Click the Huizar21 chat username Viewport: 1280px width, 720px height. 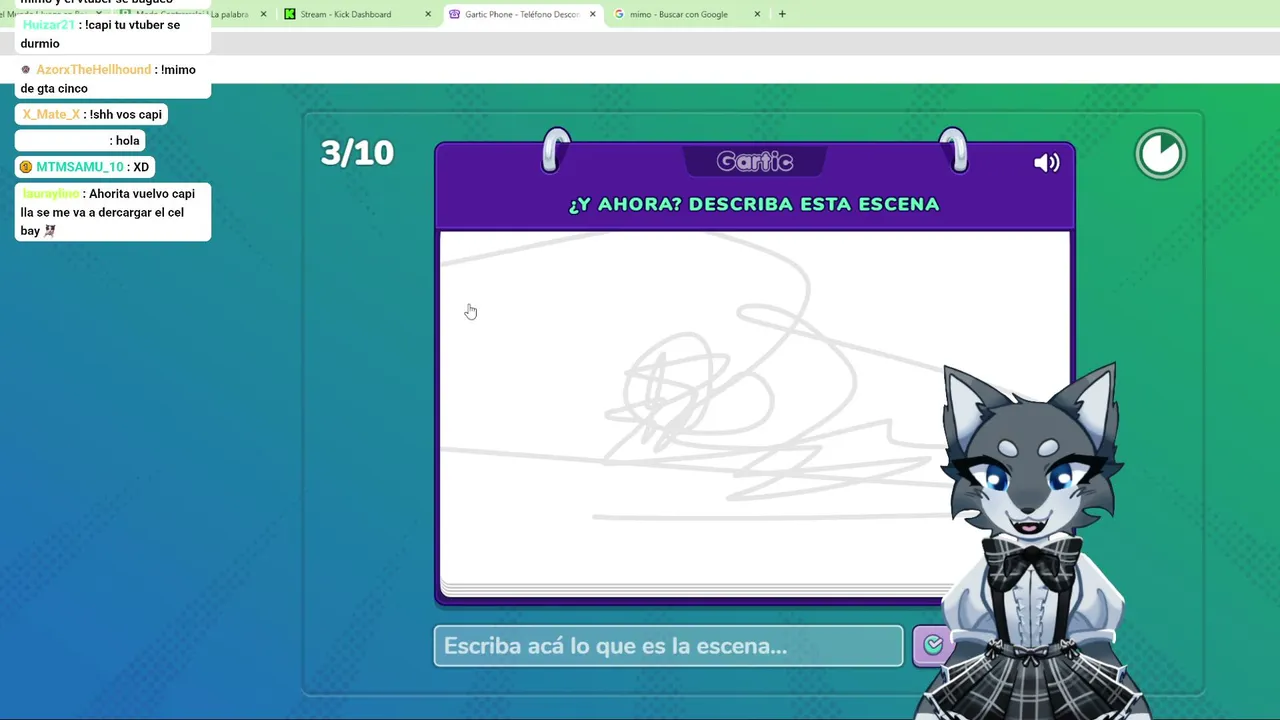pyautogui.click(x=47, y=25)
